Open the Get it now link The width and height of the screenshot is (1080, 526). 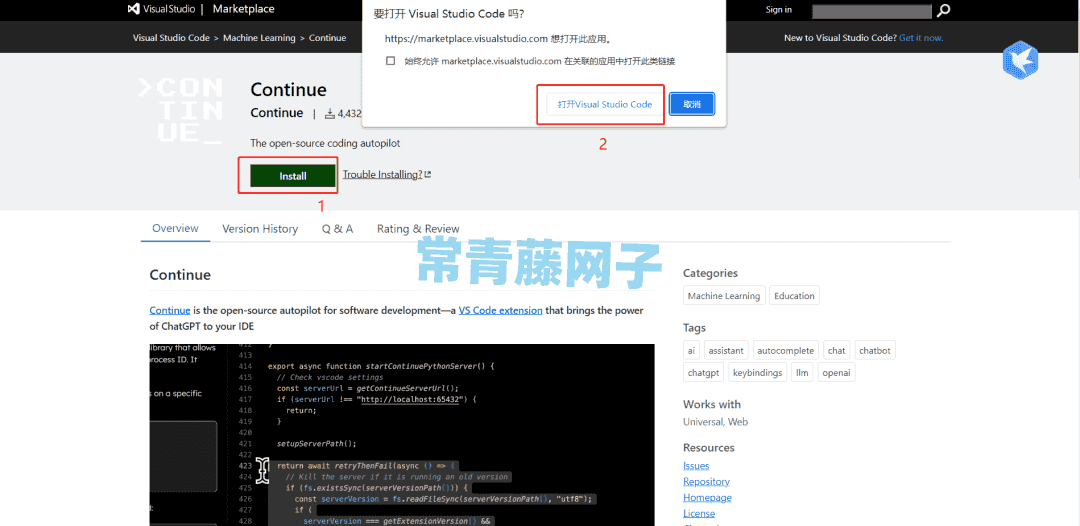(x=921, y=38)
